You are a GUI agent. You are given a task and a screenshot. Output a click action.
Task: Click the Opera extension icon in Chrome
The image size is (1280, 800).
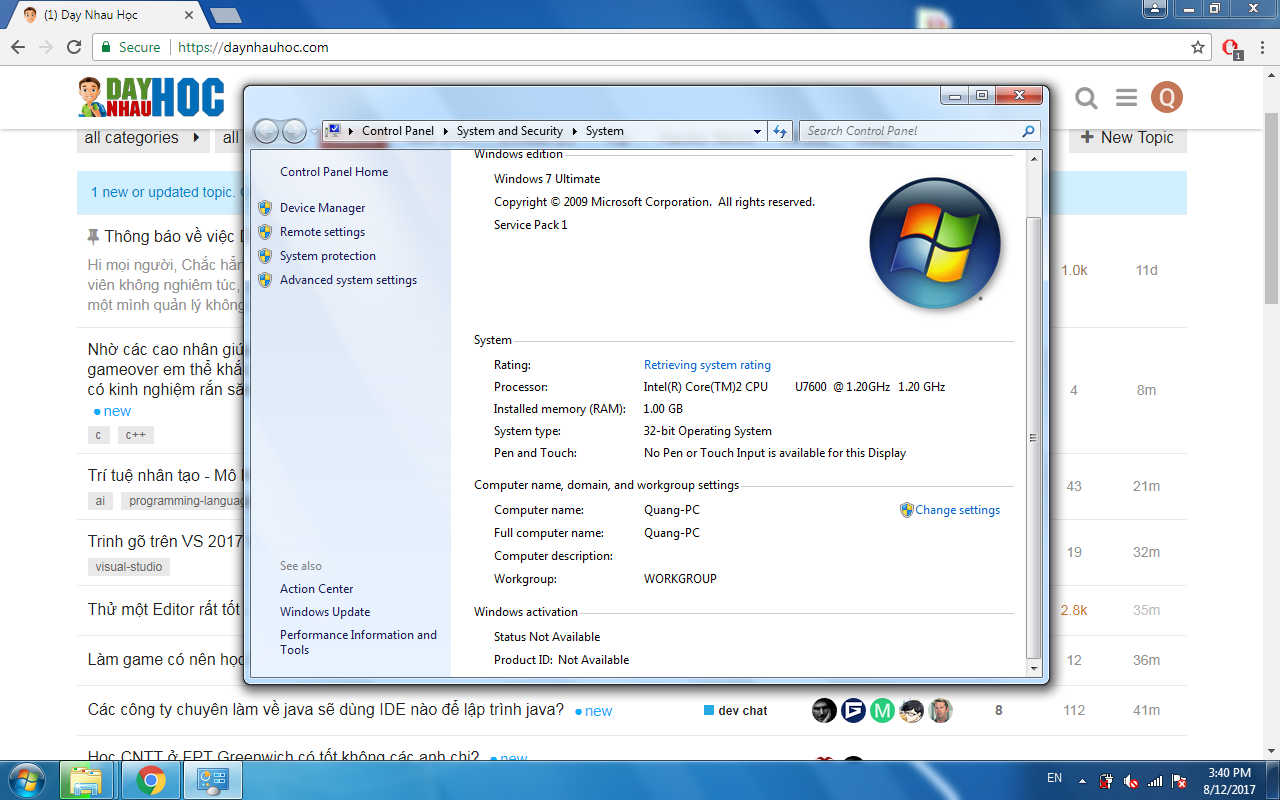tap(1231, 48)
